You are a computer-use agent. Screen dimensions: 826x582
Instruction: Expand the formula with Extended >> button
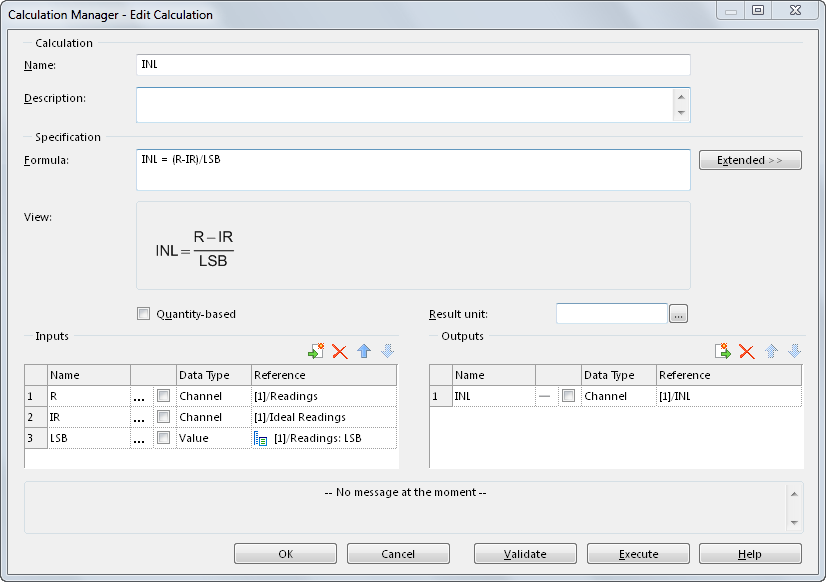(750, 160)
